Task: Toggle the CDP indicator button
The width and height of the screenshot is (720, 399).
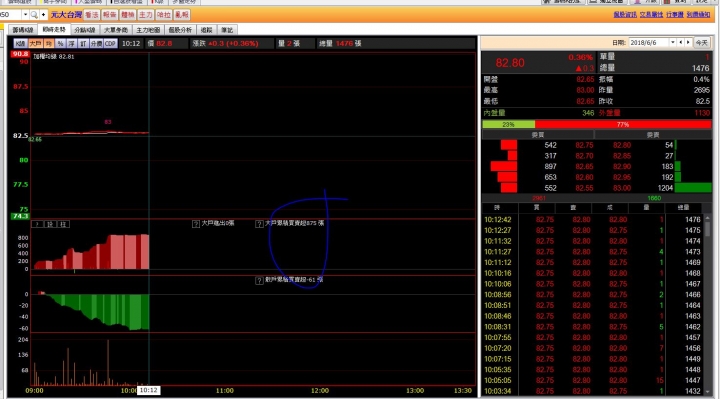Action: (110, 44)
